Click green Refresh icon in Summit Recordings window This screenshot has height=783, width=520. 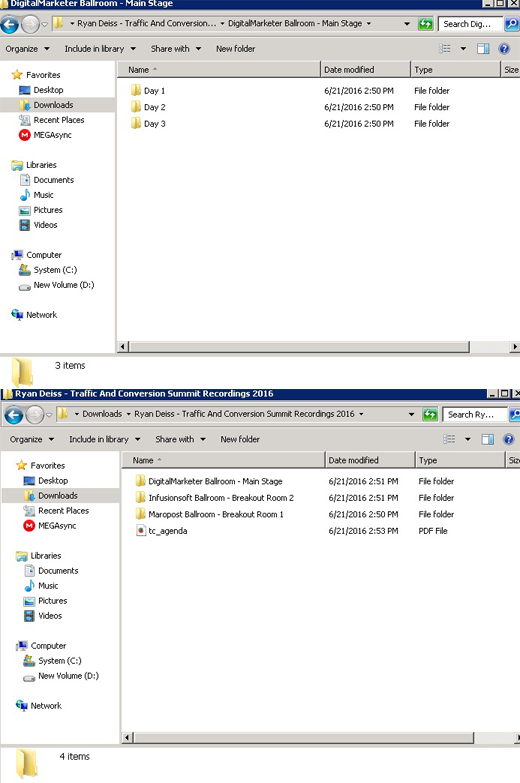pyautogui.click(x=430, y=414)
